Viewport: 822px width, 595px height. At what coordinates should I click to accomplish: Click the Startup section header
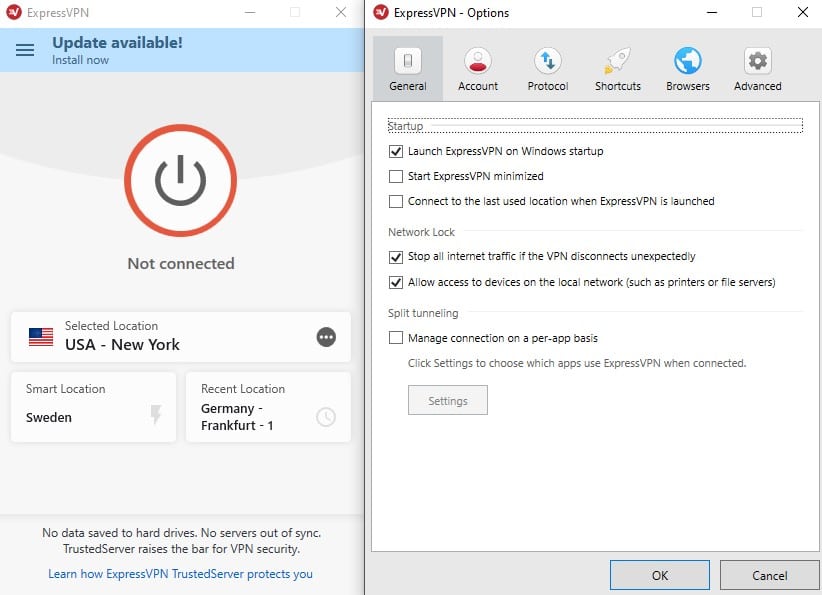tap(405, 126)
